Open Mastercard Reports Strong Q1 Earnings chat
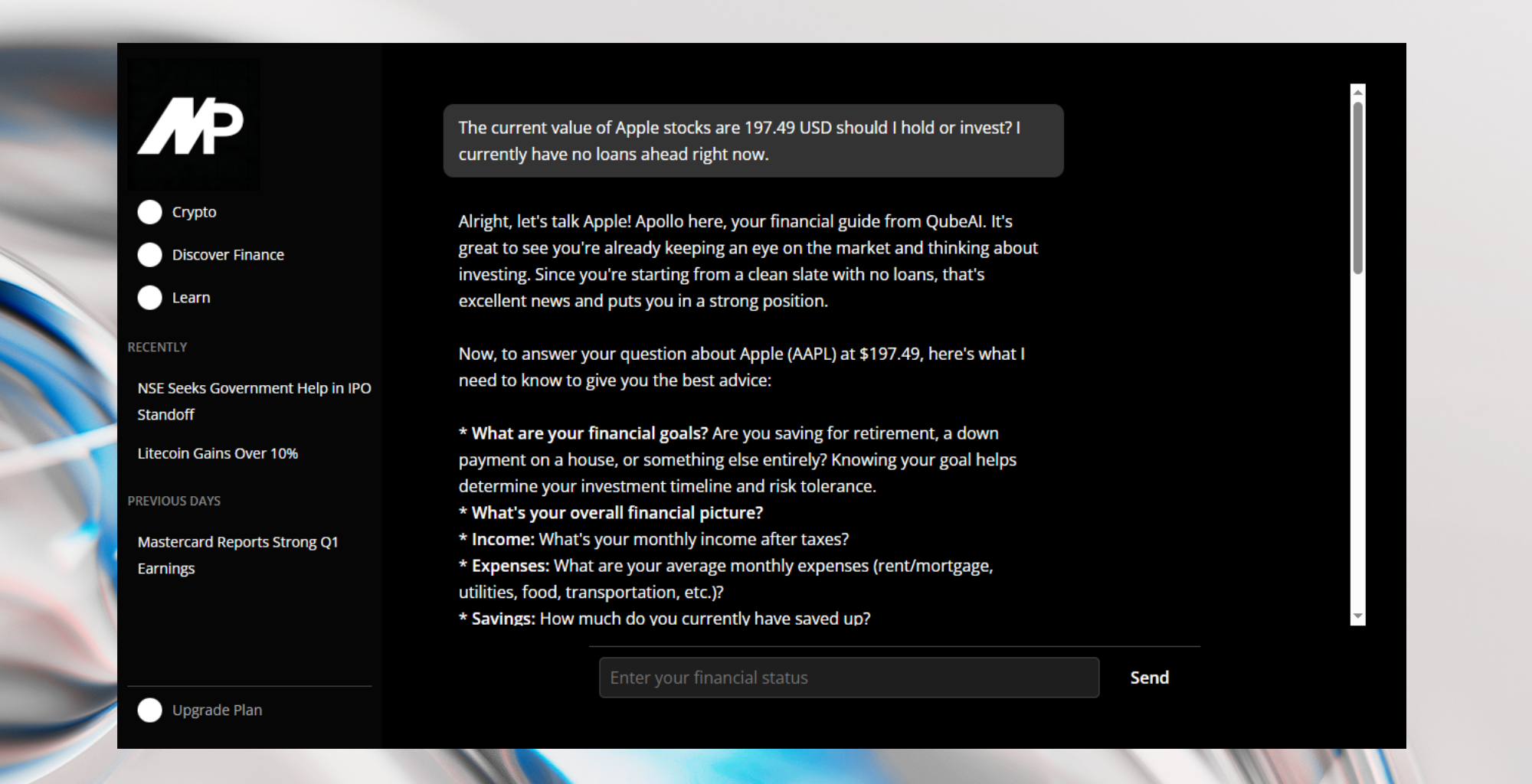1532x784 pixels. point(237,555)
